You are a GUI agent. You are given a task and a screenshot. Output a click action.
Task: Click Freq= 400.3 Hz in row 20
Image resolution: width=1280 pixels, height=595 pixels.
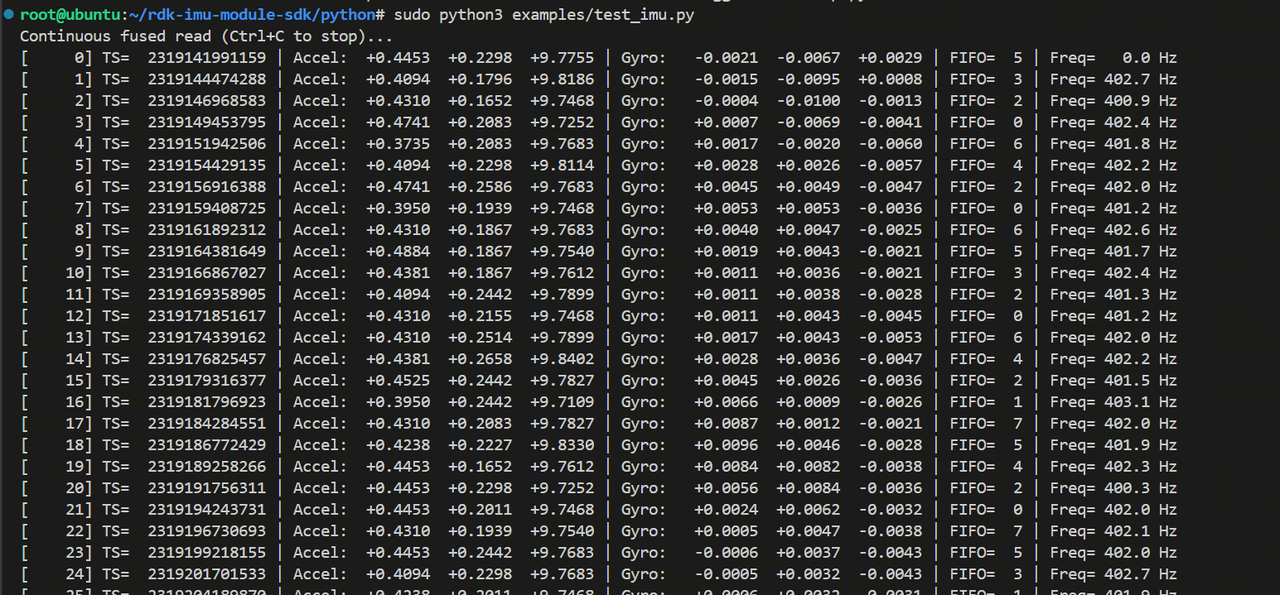tap(1113, 488)
